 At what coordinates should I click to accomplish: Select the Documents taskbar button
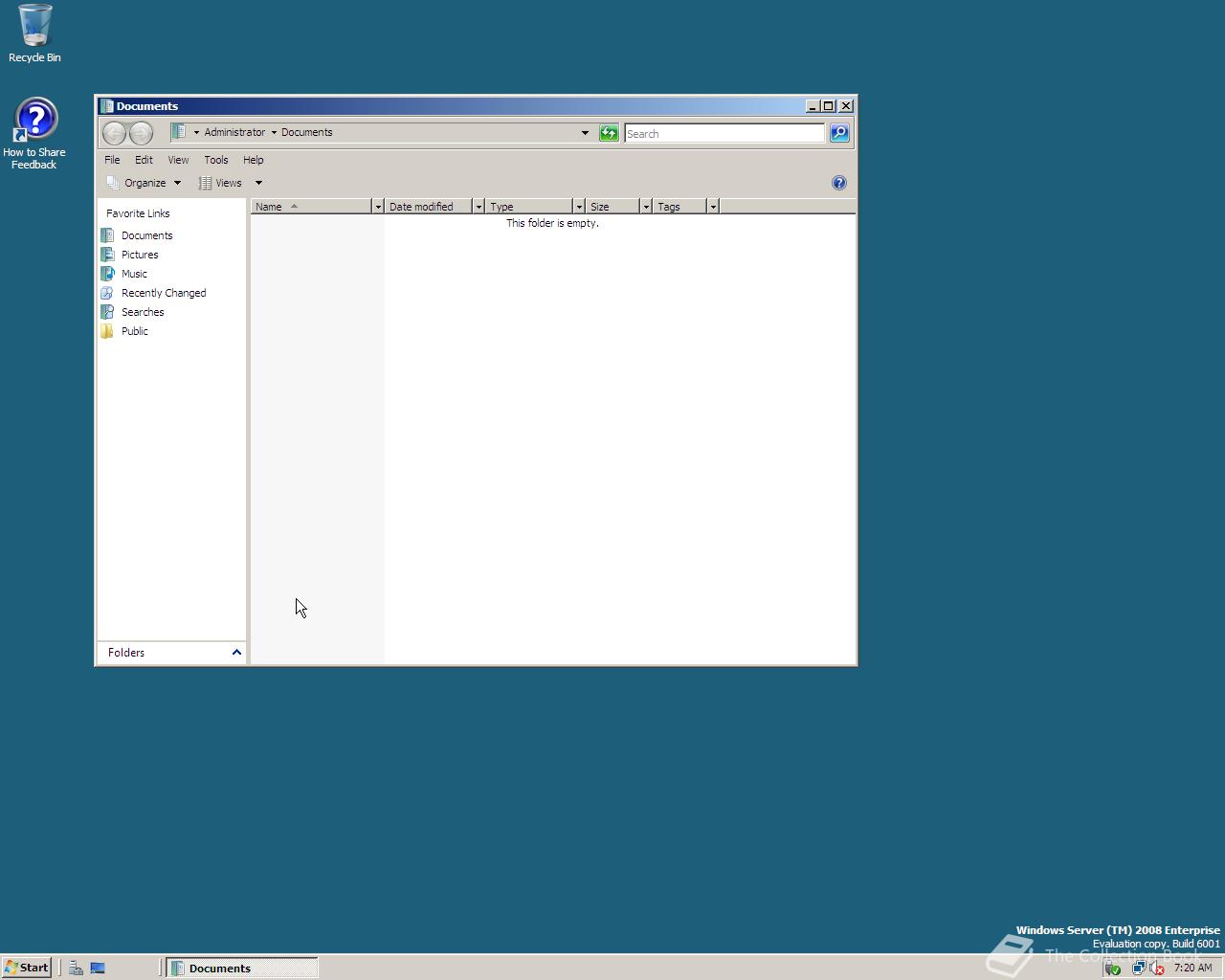coord(242,968)
